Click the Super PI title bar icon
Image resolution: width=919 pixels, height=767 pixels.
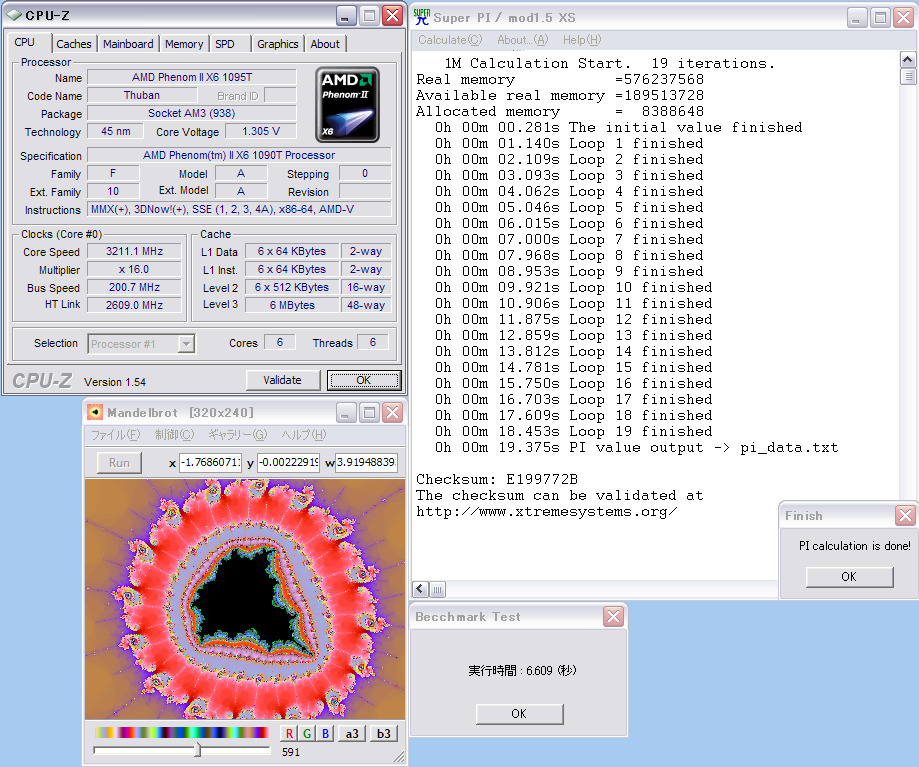(422, 17)
